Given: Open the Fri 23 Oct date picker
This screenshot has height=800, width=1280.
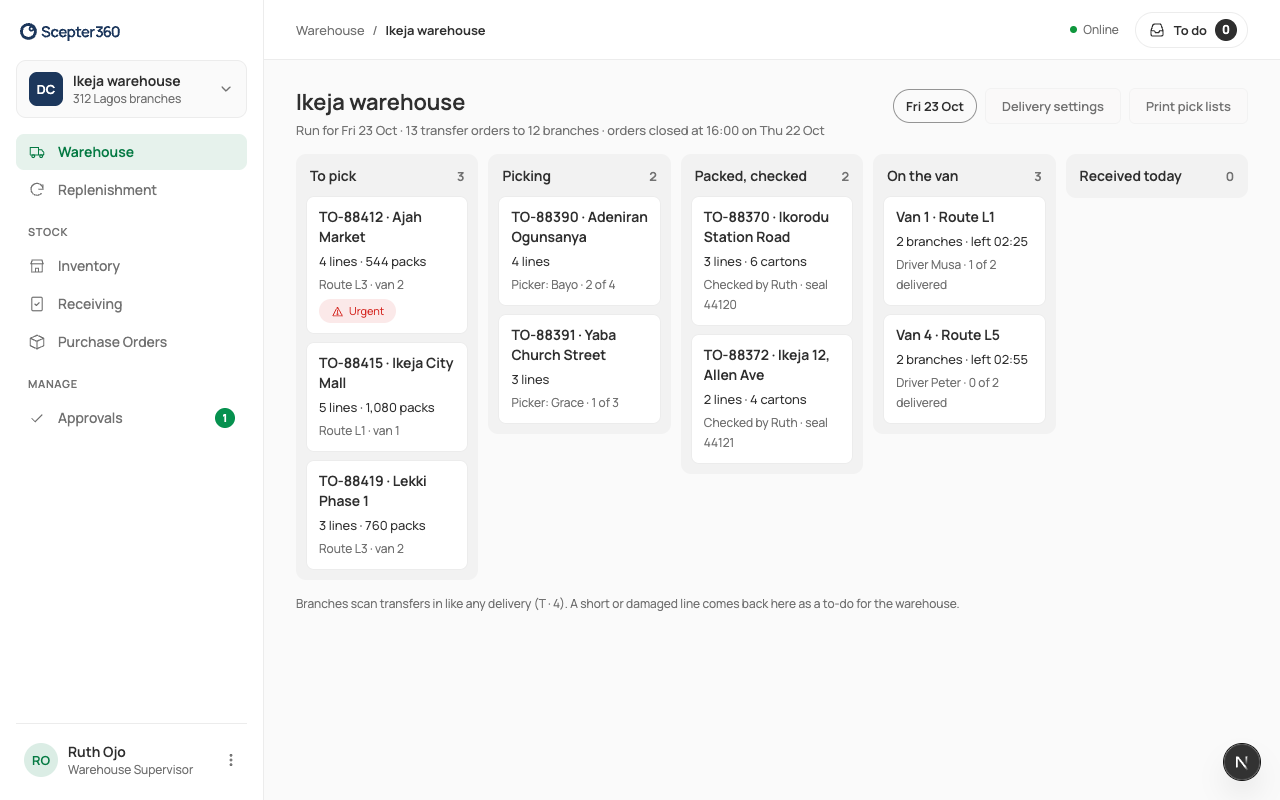Looking at the screenshot, I should tap(935, 106).
